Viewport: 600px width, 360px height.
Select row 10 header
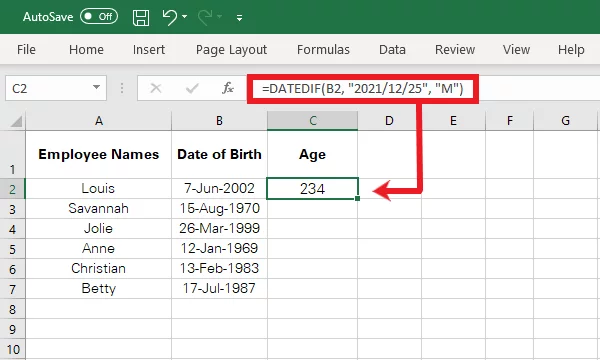coord(13,349)
